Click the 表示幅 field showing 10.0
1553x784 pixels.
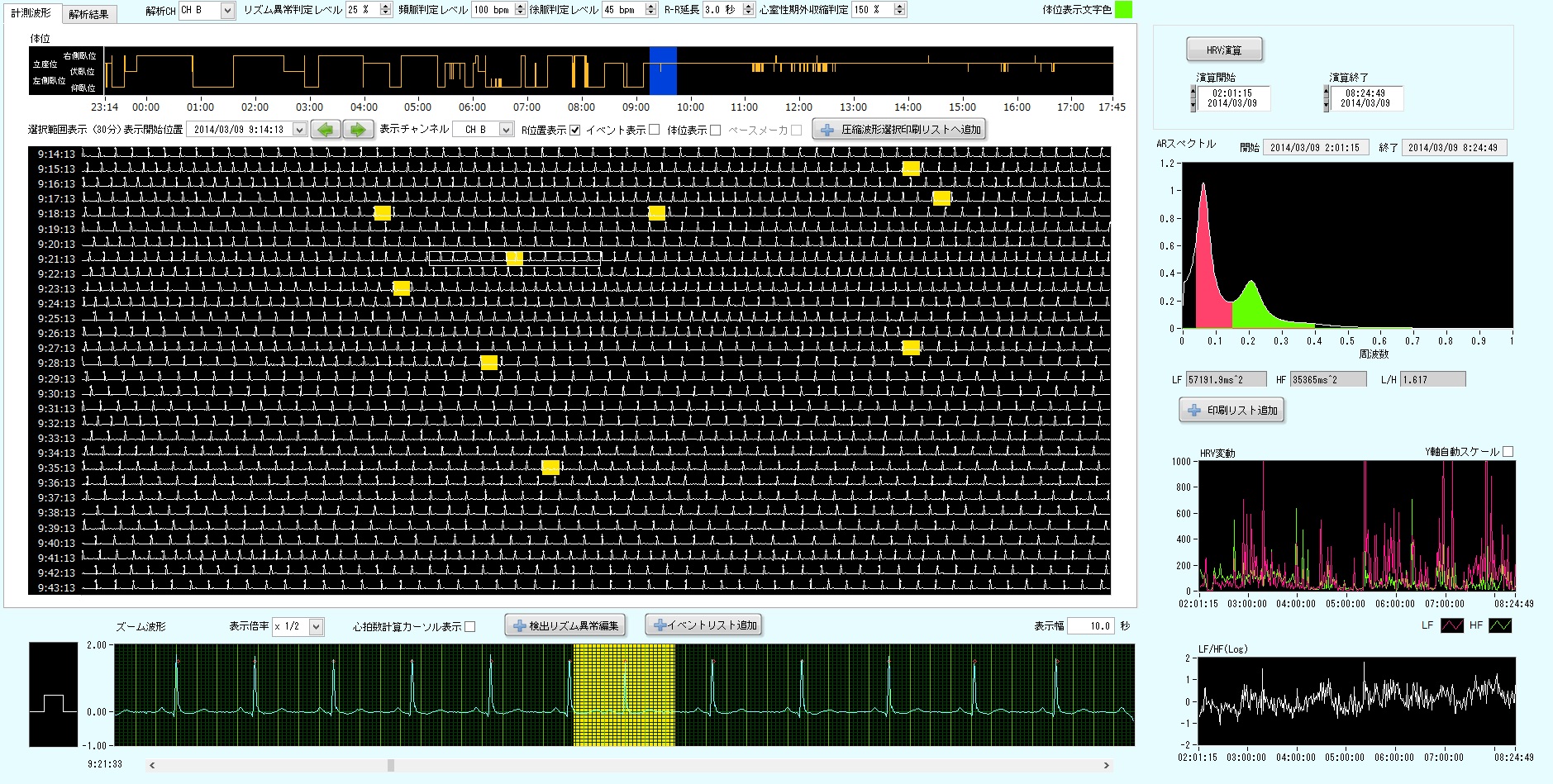(x=1091, y=626)
